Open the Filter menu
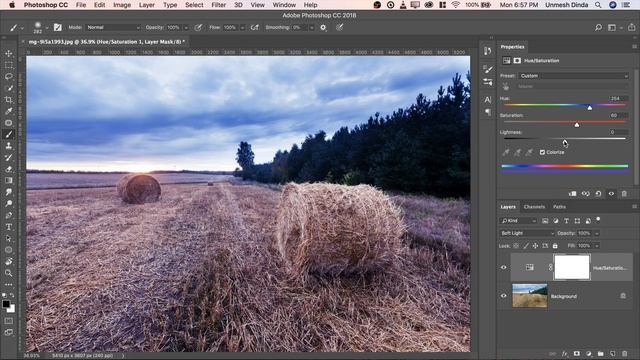The image size is (640, 360). (218, 5)
